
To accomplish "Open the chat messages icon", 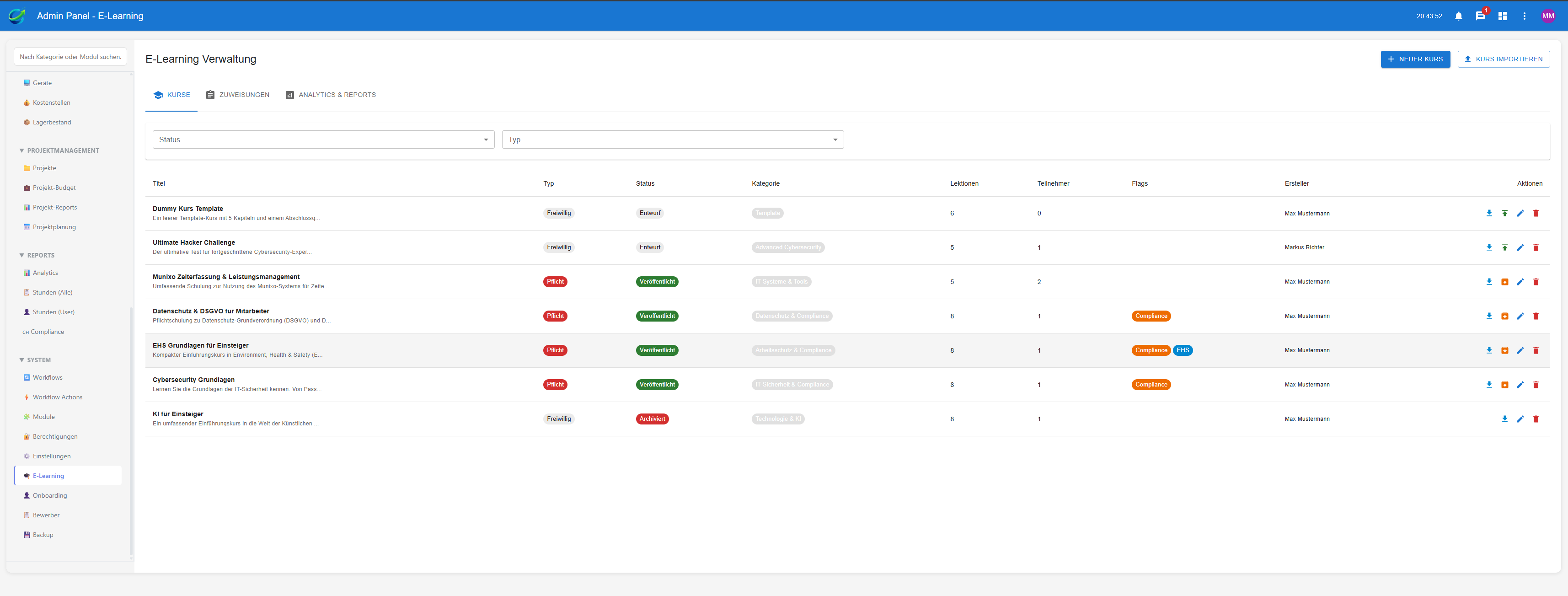I will tap(1480, 16).
